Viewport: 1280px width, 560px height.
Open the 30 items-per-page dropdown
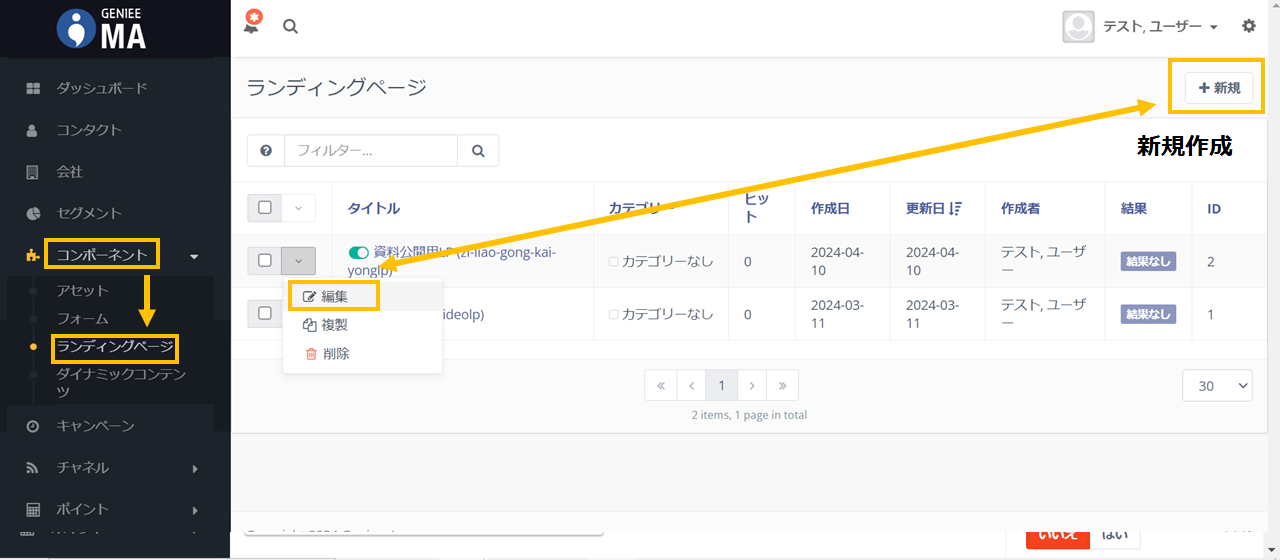(1217, 386)
